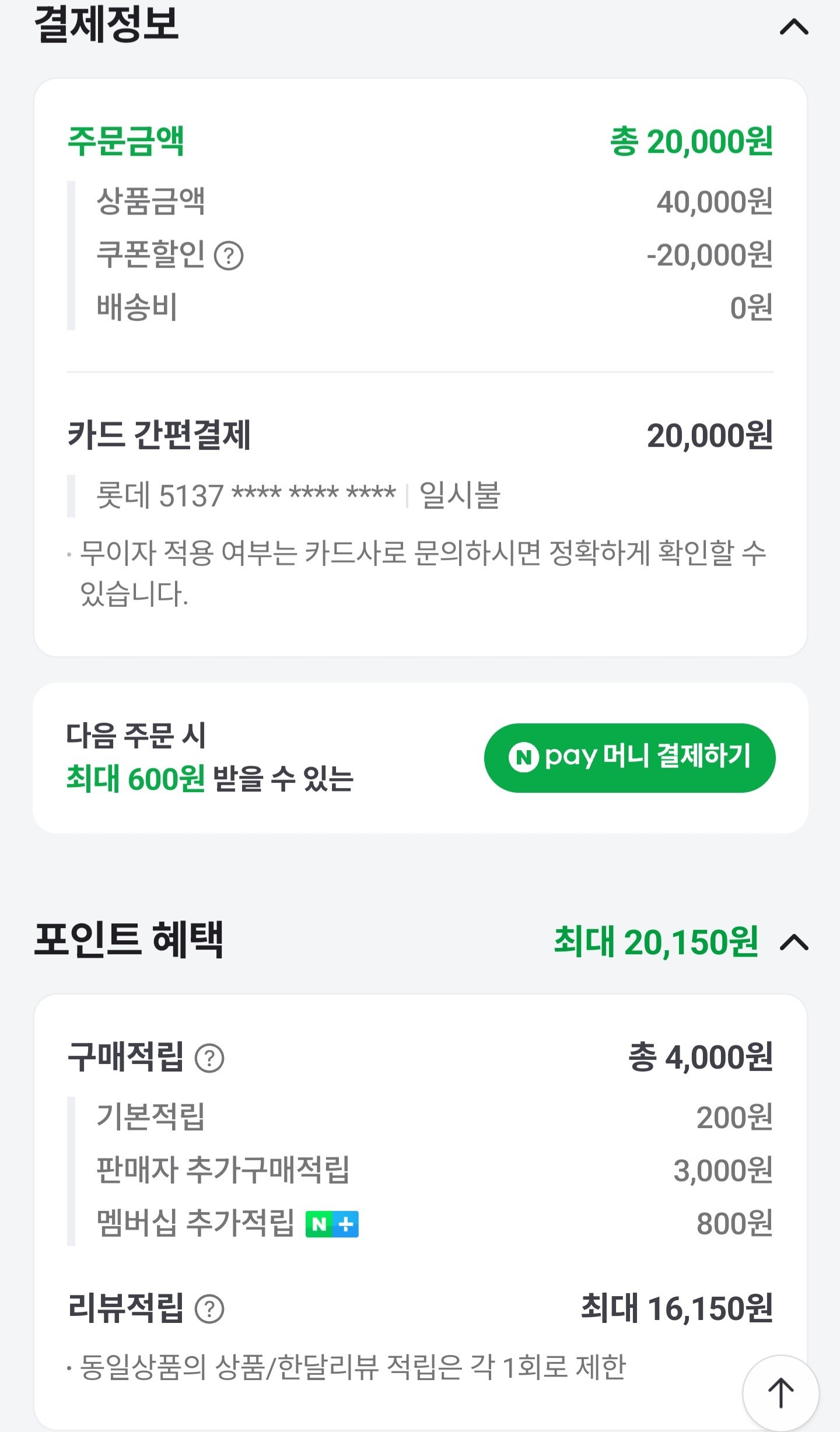Tap the 카드 간편결제 row
The image size is (840, 1432).
click(421, 435)
